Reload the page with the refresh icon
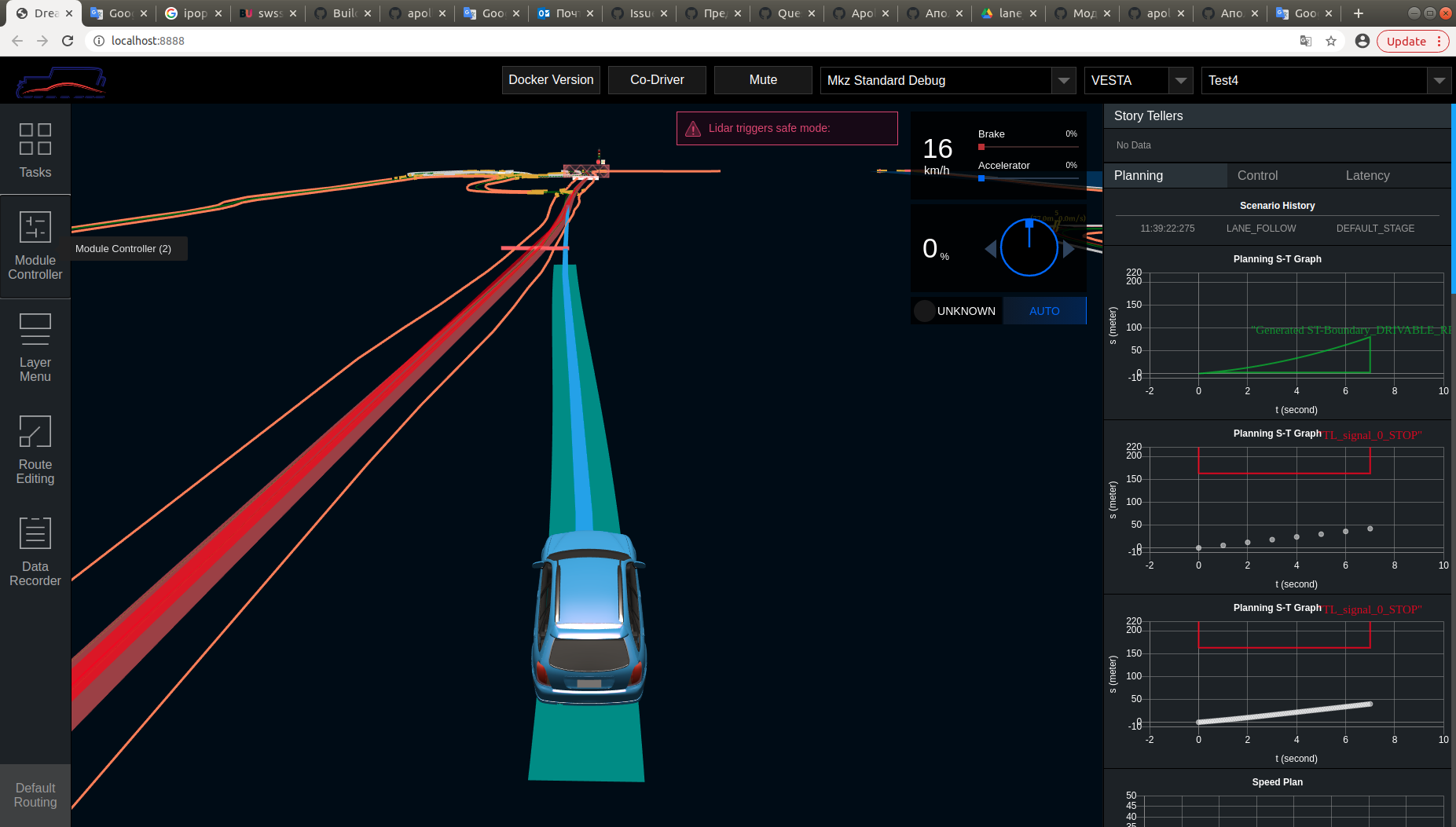 pos(68,41)
